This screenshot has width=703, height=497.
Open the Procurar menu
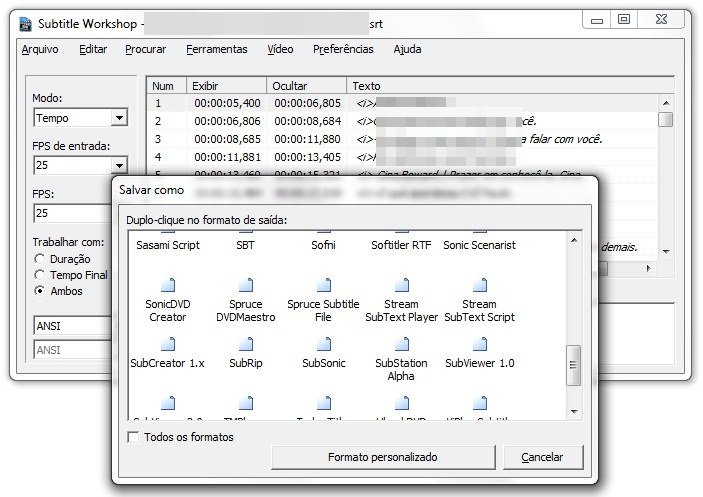pyautogui.click(x=146, y=49)
